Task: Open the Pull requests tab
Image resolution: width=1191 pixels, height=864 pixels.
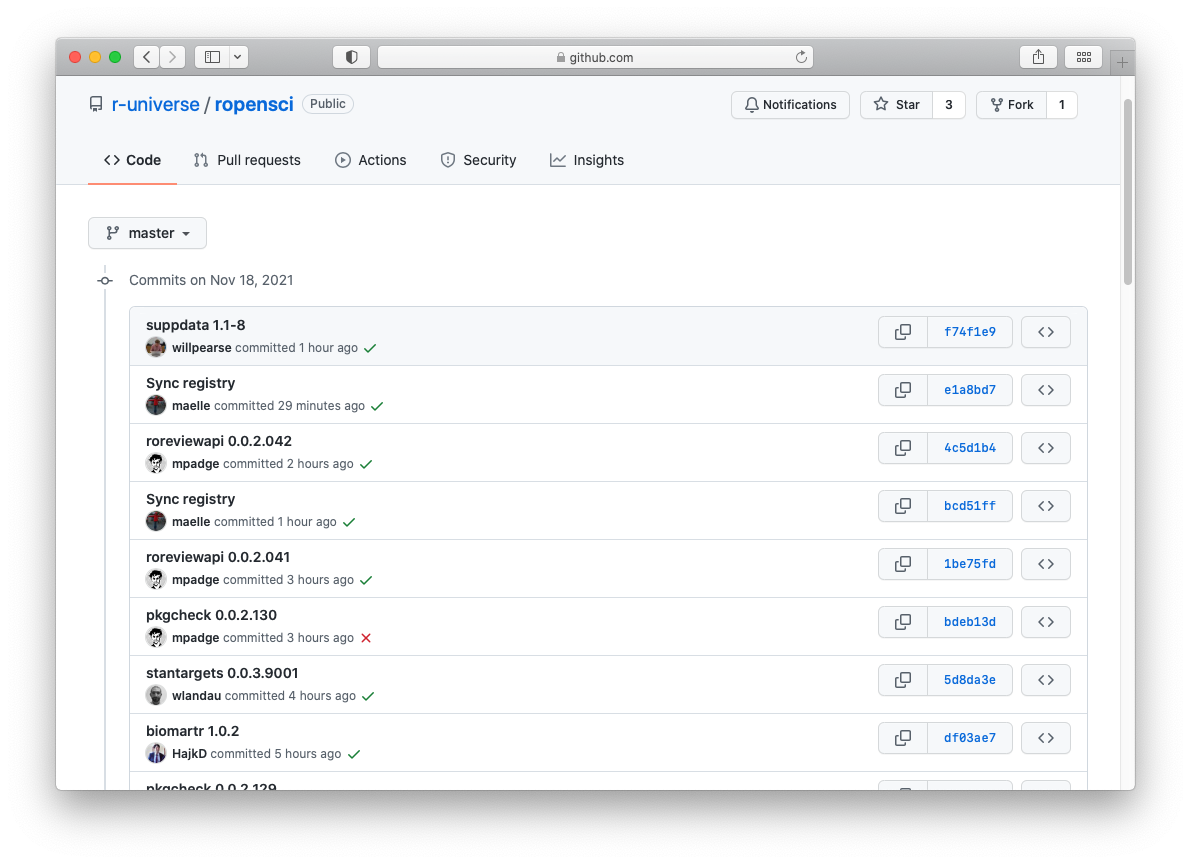Action: tap(247, 160)
